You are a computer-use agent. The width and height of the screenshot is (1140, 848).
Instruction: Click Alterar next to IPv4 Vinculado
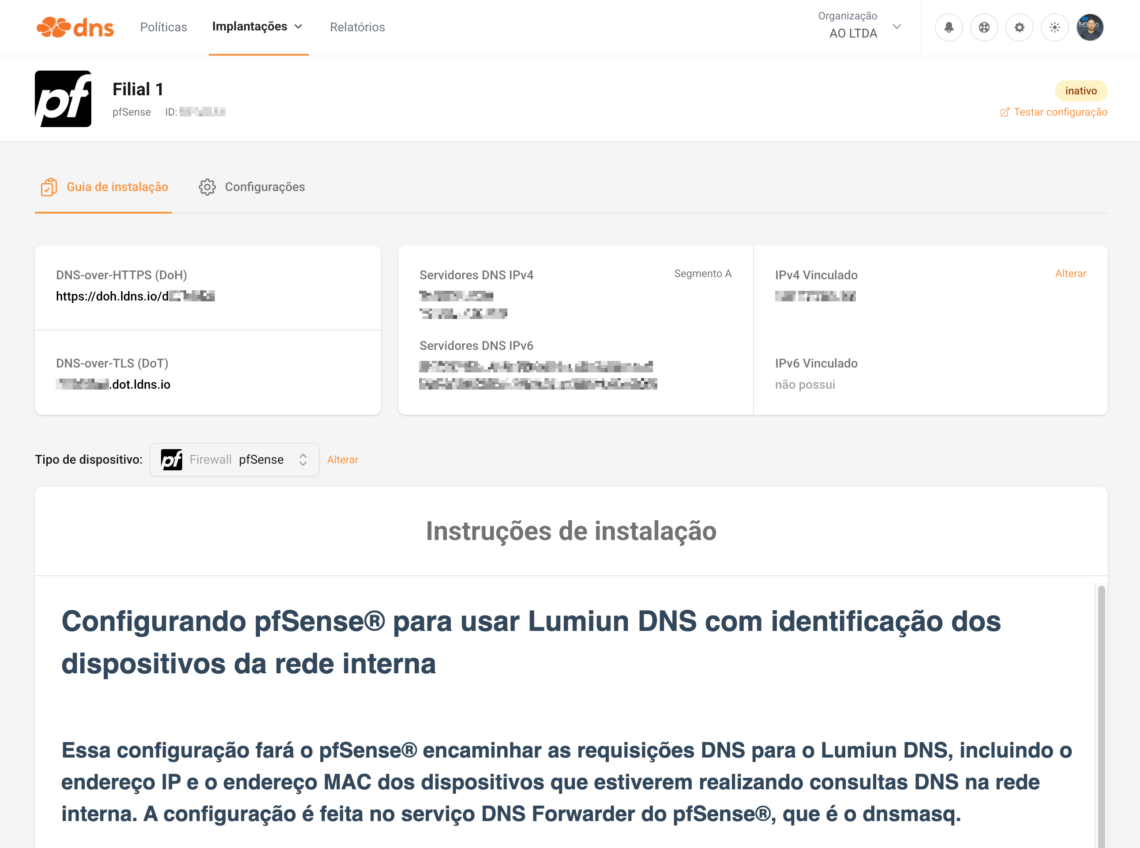1070,273
